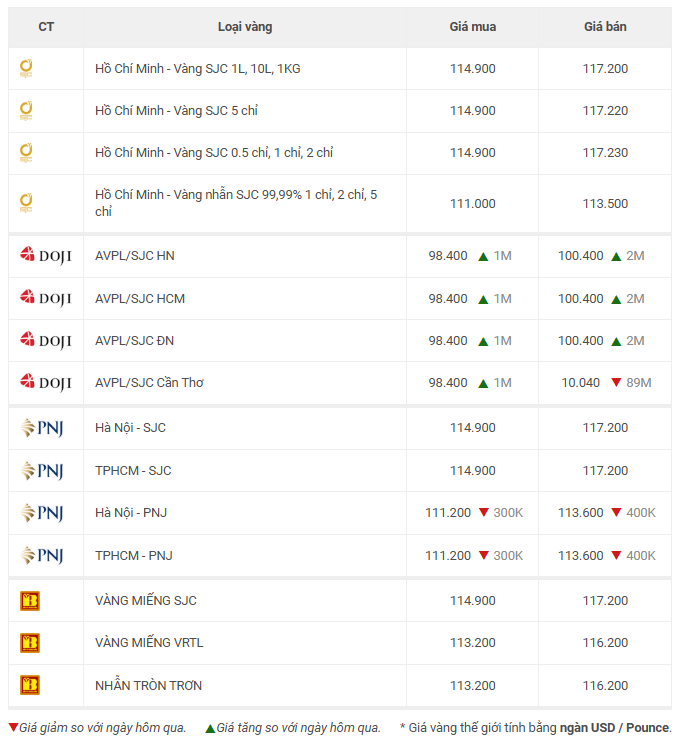
Task: Click green up arrow in AVPL/SJC HCM buy price
Action: click(483, 300)
